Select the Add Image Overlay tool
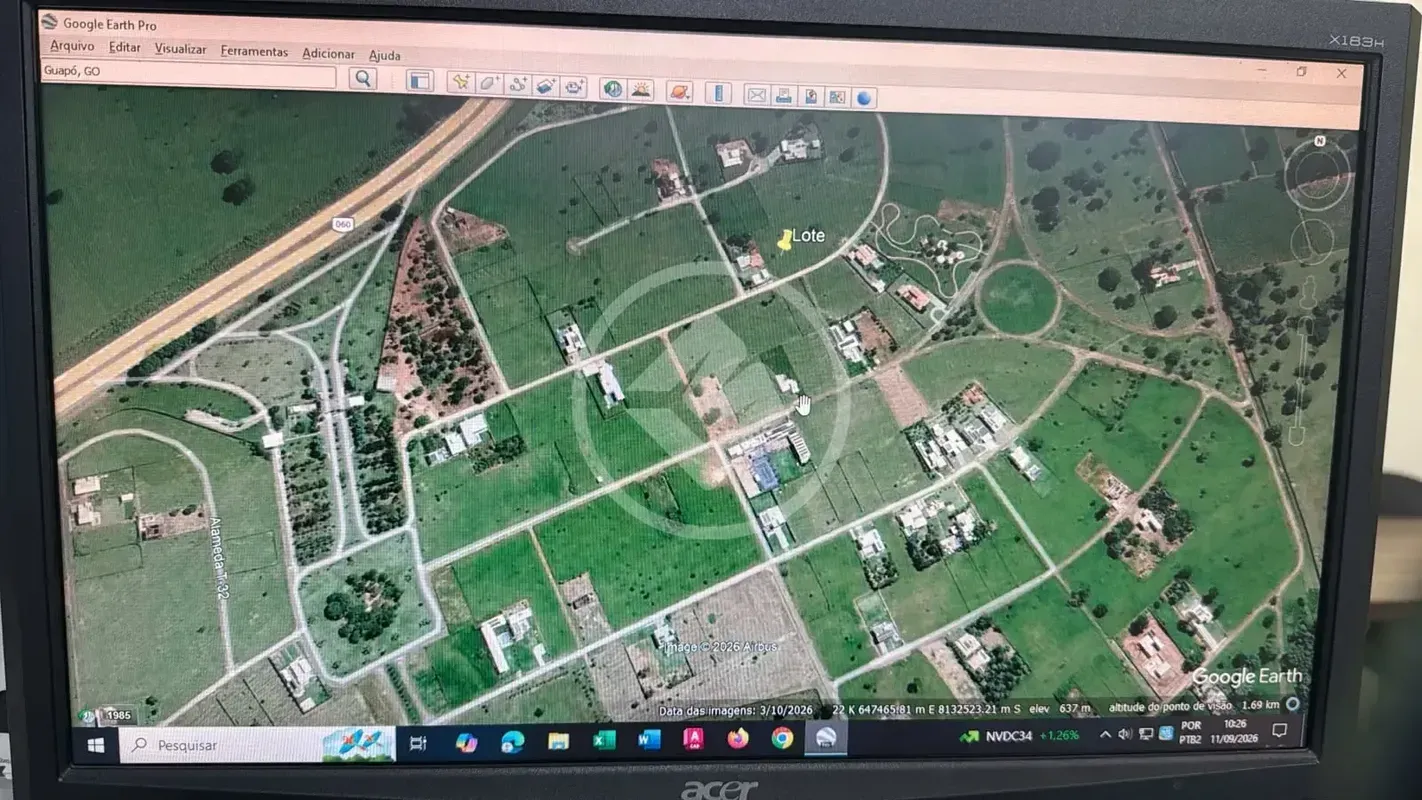 tap(545, 86)
